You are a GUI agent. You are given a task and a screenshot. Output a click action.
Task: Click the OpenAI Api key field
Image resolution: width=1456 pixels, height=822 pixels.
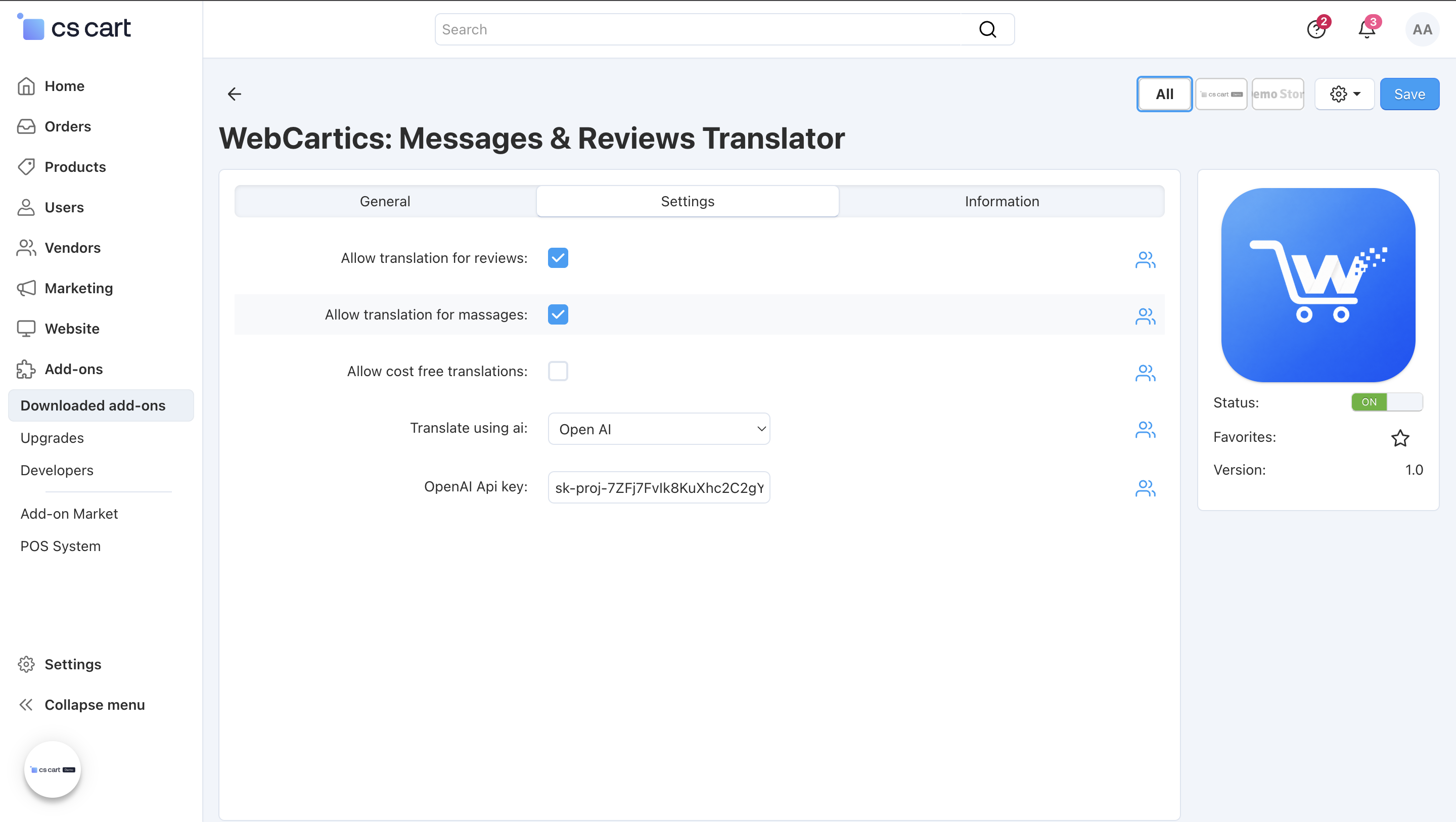(x=659, y=487)
